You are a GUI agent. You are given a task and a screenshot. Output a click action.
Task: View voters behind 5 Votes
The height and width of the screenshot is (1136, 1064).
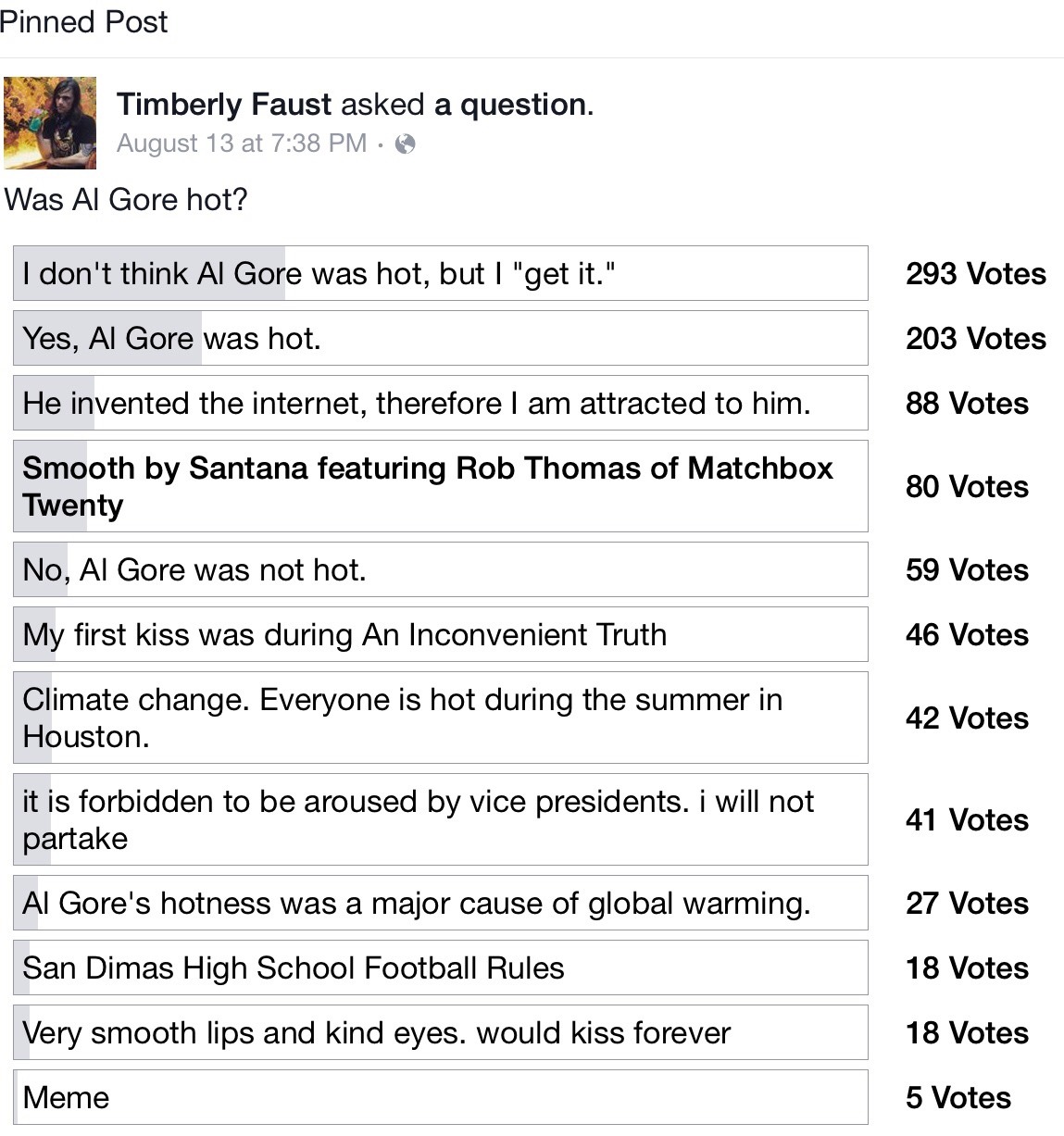[x=958, y=1098]
